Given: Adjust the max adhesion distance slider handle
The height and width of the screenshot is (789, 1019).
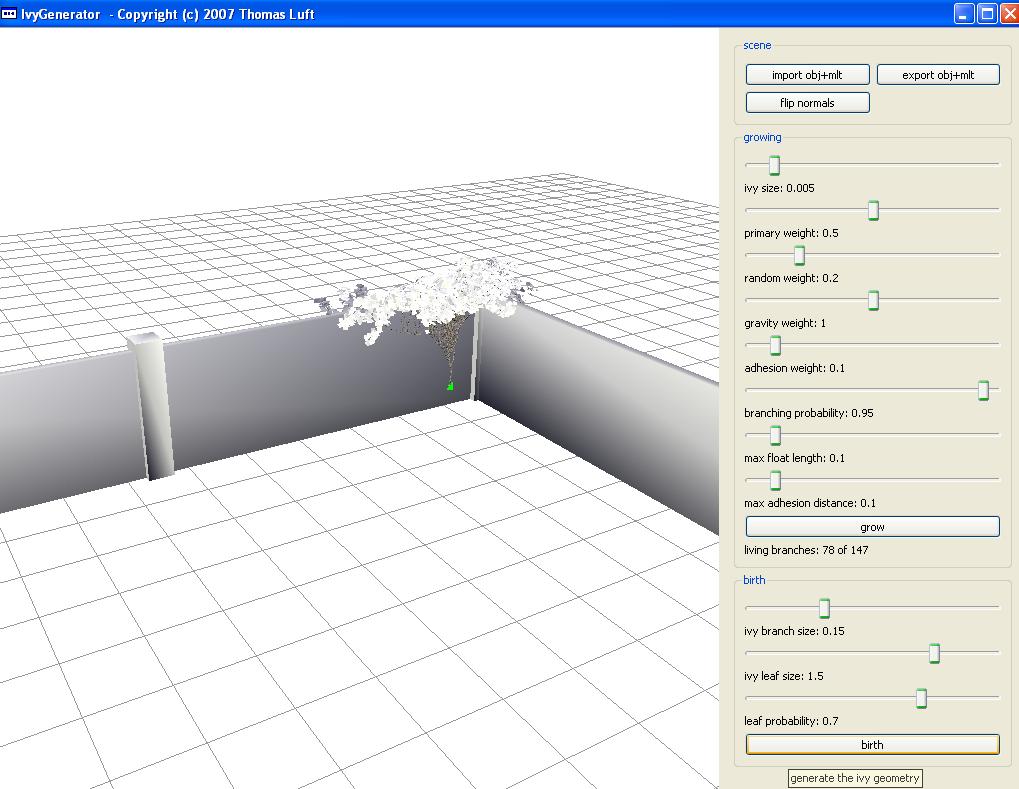Looking at the screenshot, I should pos(775,480).
